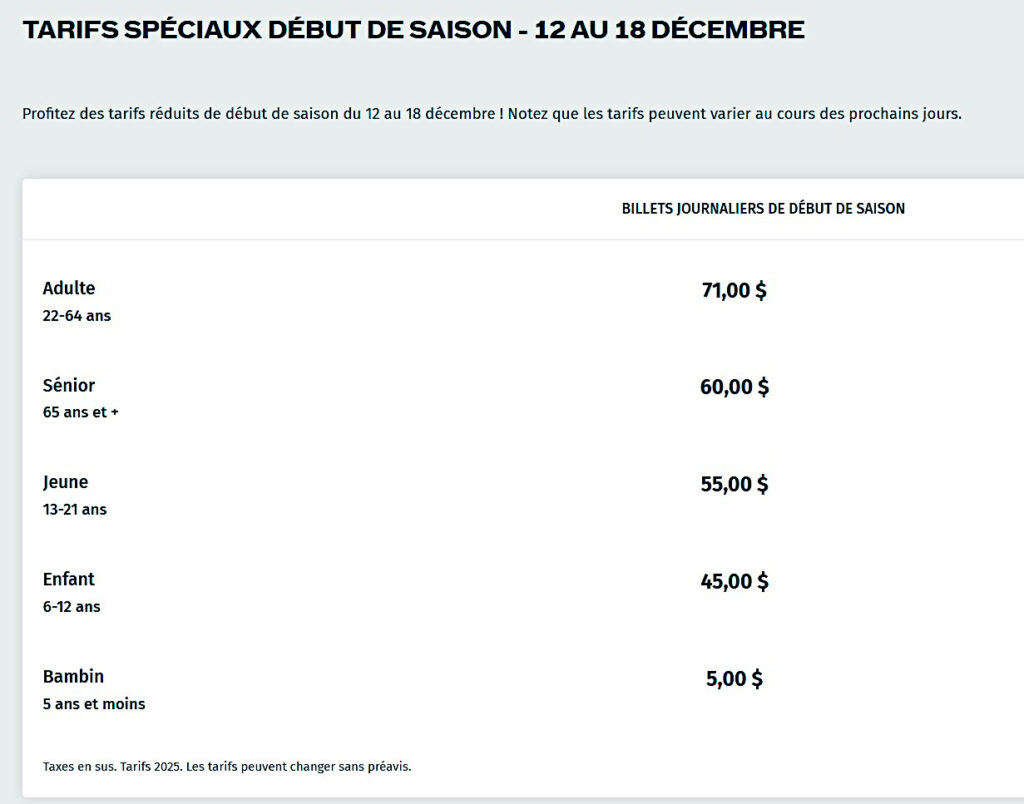Click the 6-12 ans age range

(71, 606)
